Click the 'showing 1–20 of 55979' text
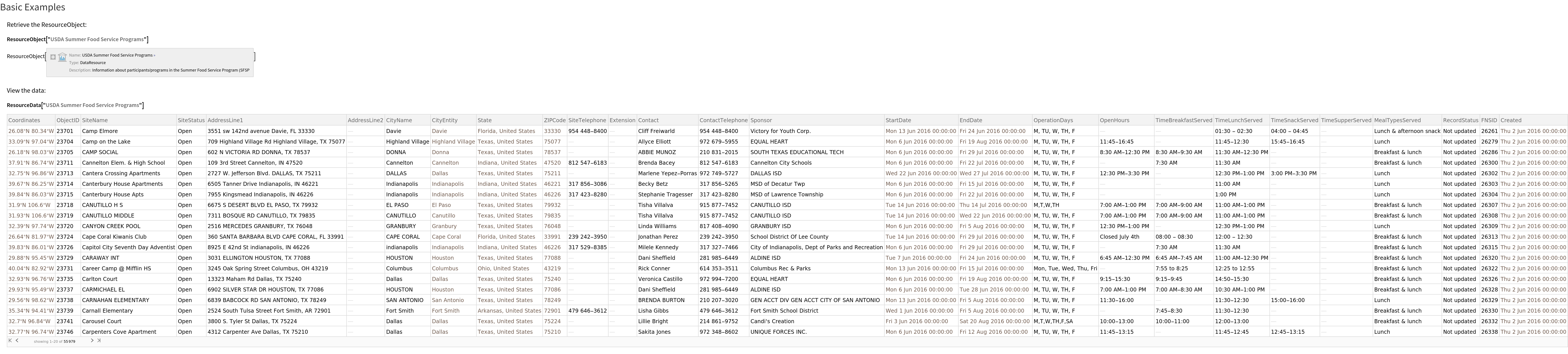The height and width of the screenshot is (354, 1568). 55,341
